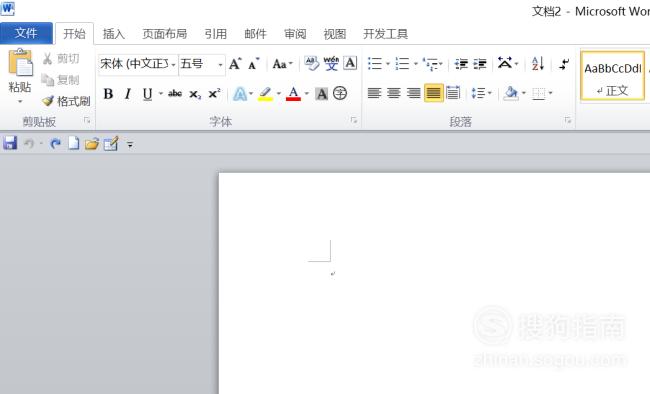Toggle Strikethrough abc formatting
650x394 pixels.
(x=175, y=94)
